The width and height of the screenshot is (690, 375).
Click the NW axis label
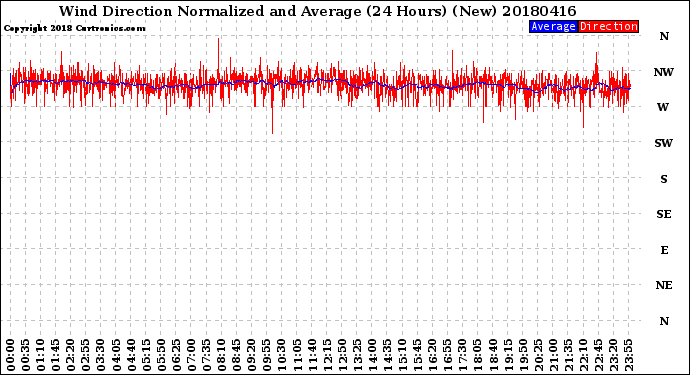(663, 72)
